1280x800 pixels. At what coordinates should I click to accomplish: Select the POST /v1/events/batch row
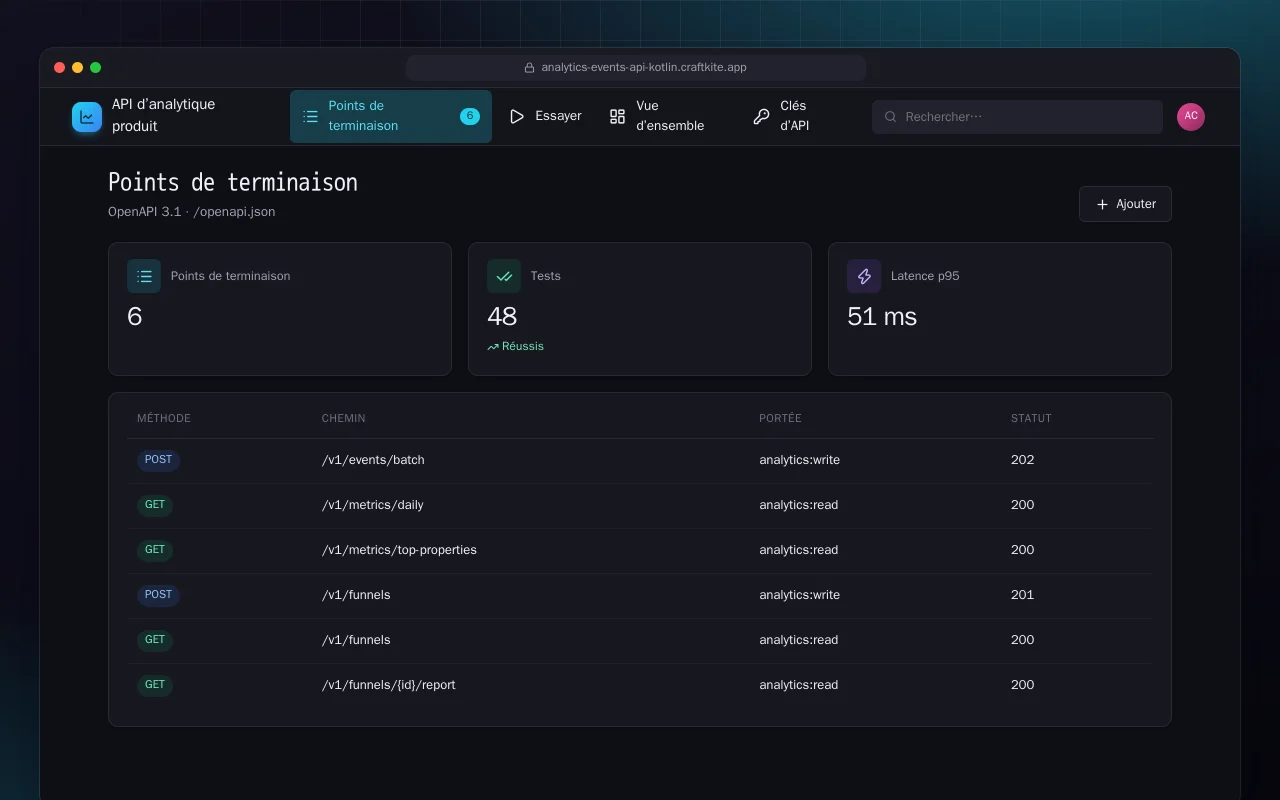640,460
